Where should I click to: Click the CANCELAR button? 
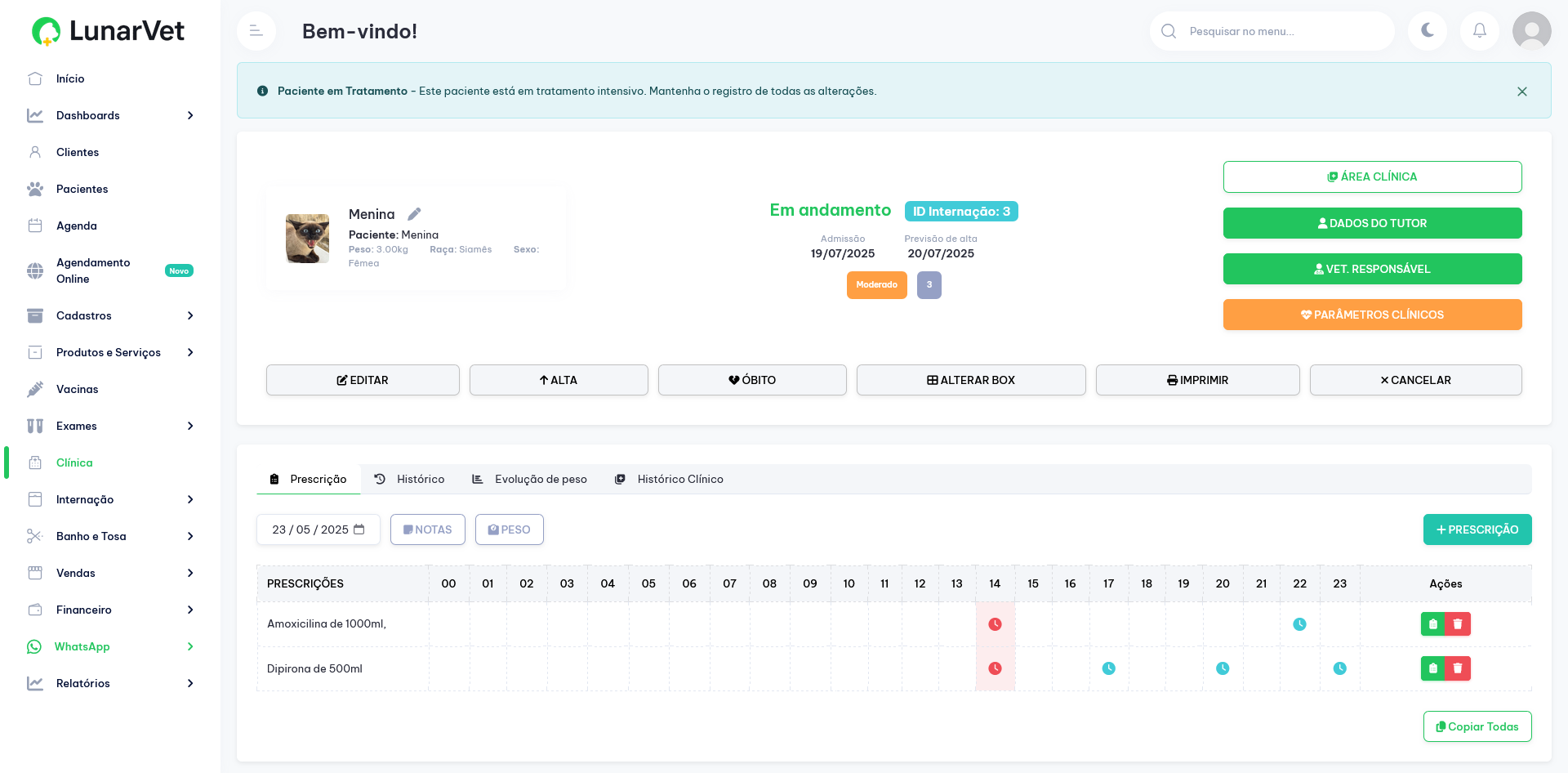pos(1415,380)
